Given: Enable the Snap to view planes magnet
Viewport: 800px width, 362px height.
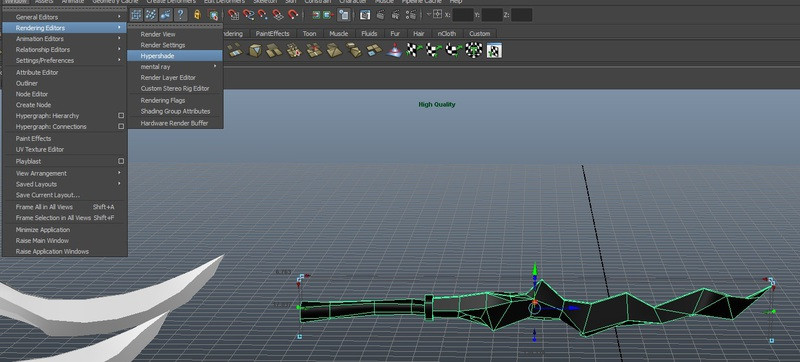Looking at the screenshot, I should pyautogui.click(x=278, y=15).
